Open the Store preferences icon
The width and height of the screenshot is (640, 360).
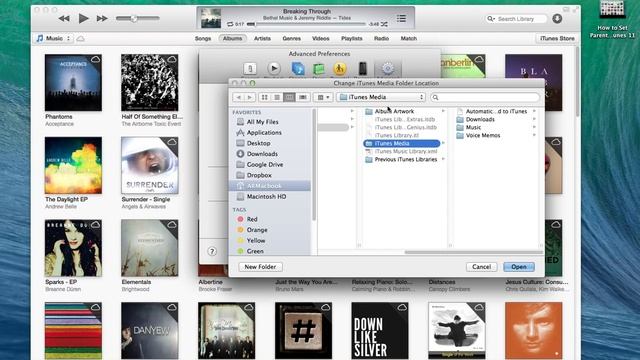318,69
